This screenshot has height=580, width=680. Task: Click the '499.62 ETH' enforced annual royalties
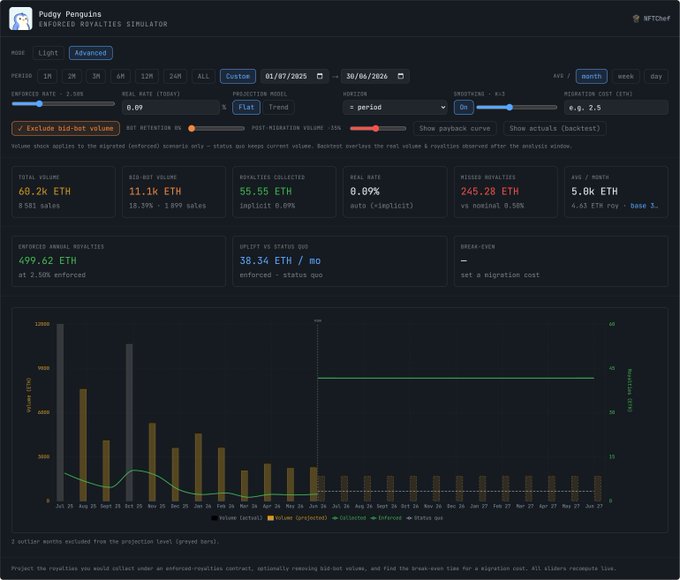[47, 261]
